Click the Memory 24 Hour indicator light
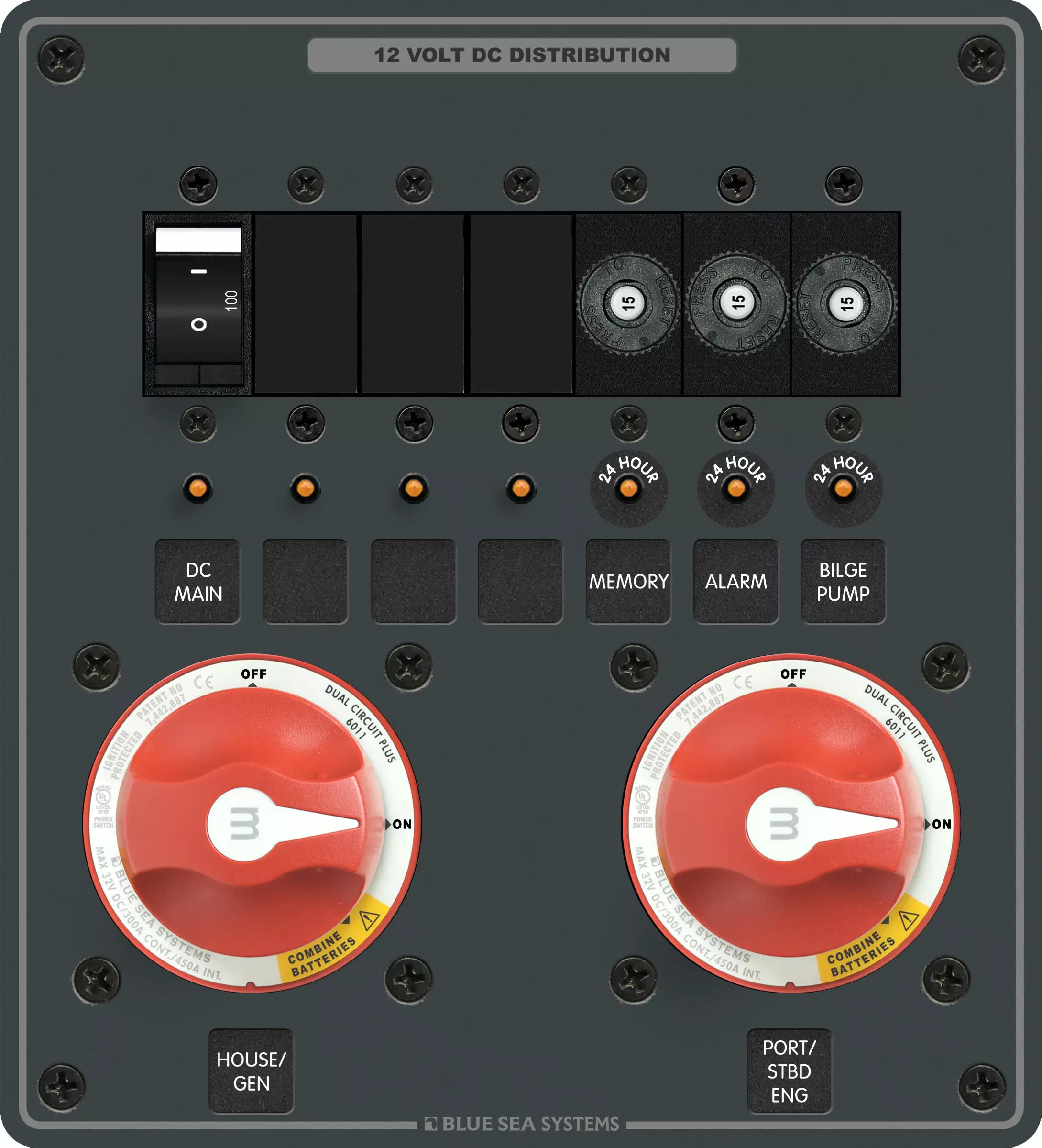The image size is (1042, 1148). point(629,488)
